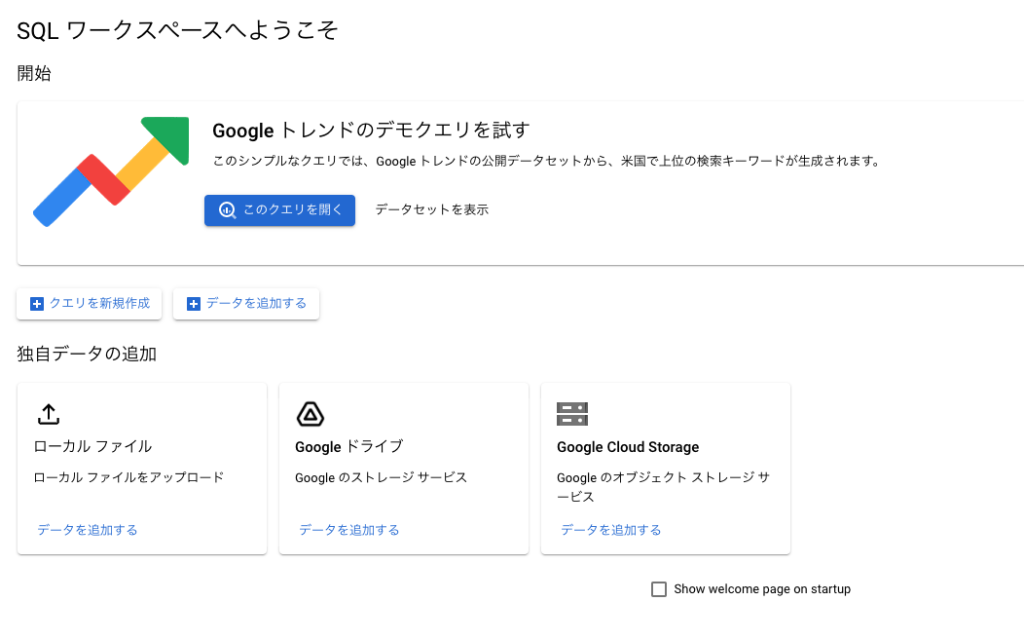Click the magnifier icon inside このクエリを開く
Screen dimensions: 1024x639
pos(227,210)
